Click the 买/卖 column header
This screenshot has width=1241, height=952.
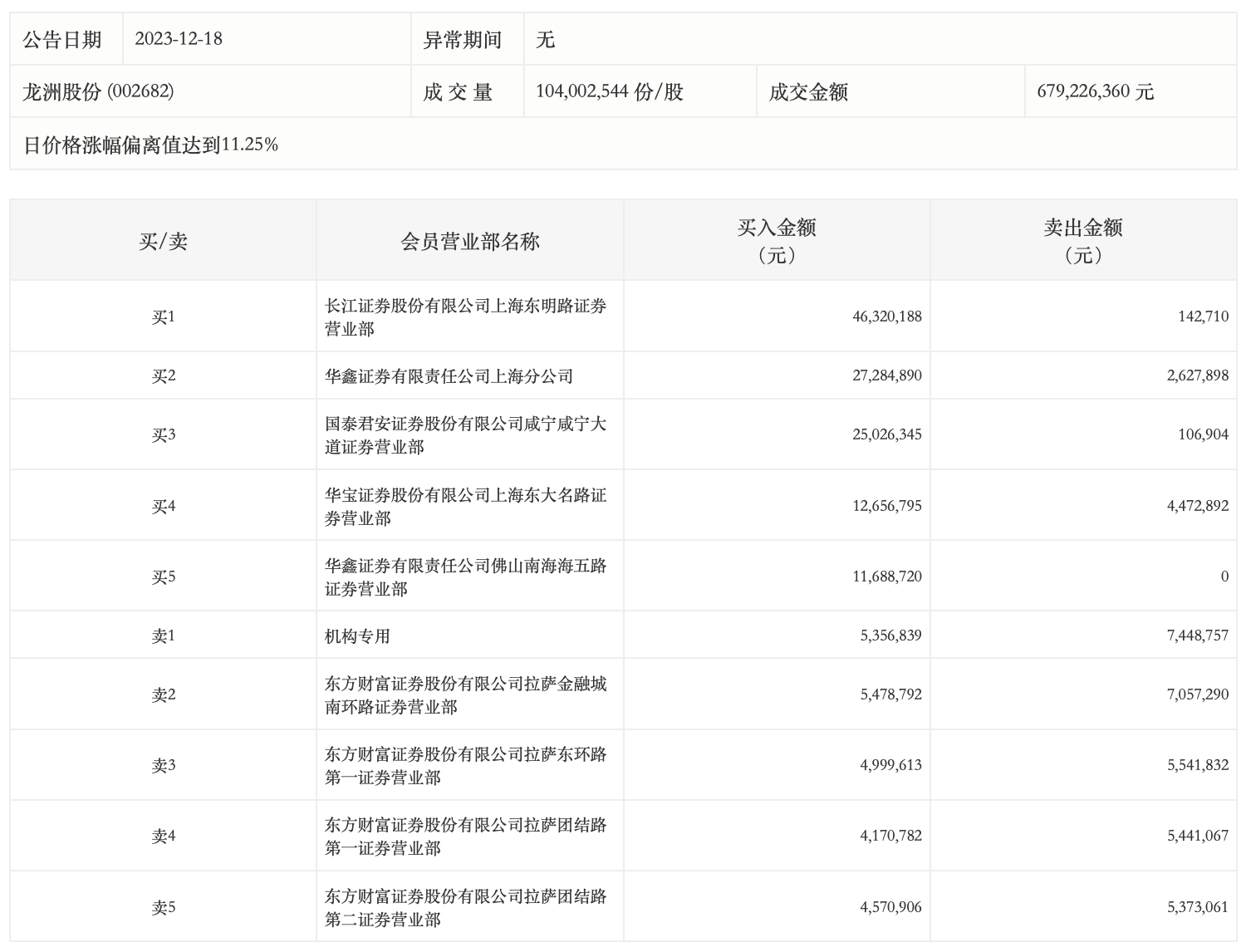click(x=164, y=242)
